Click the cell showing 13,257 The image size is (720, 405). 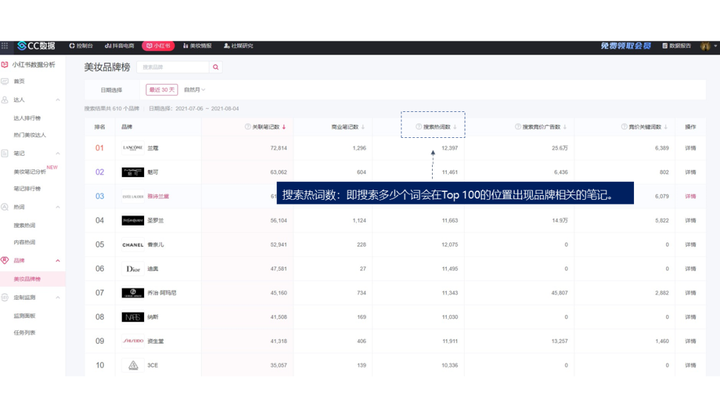tap(559, 341)
